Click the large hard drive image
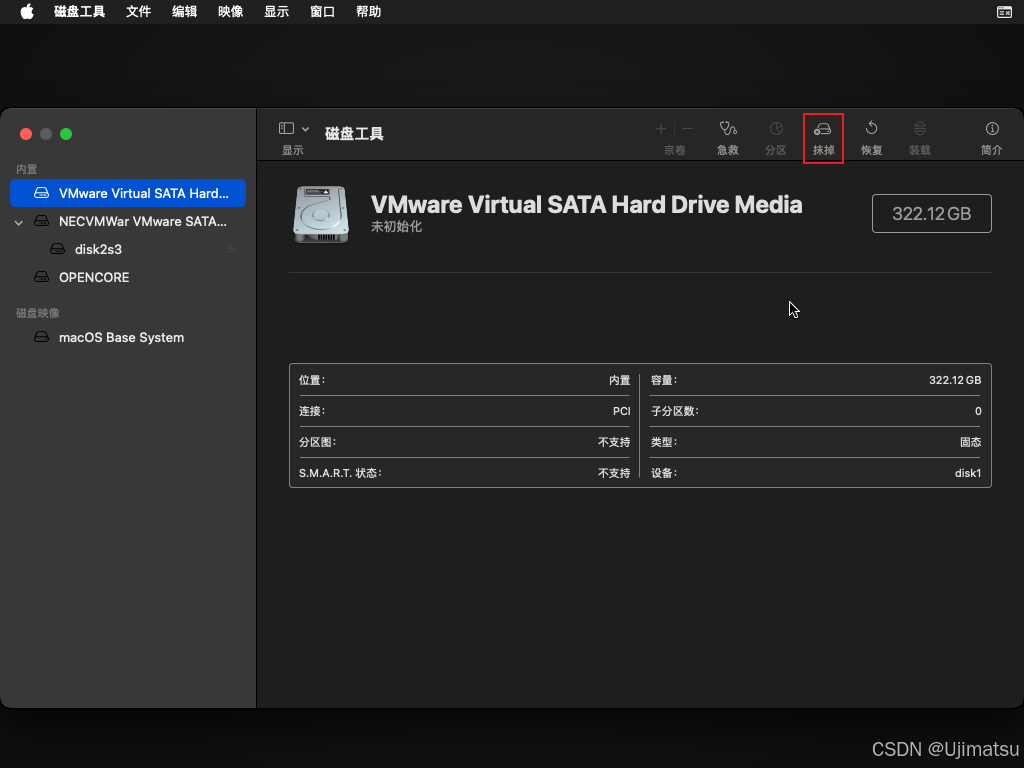 (x=320, y=214)
